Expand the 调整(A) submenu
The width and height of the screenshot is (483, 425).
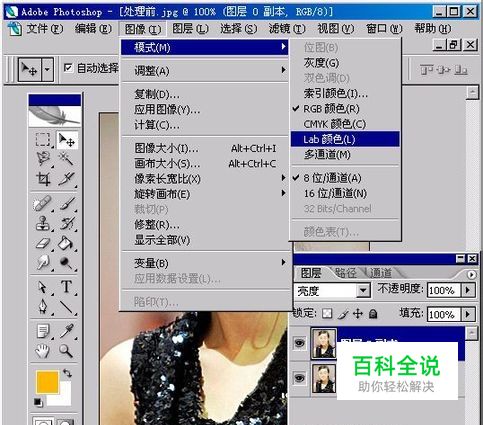(x=204, y=71)
